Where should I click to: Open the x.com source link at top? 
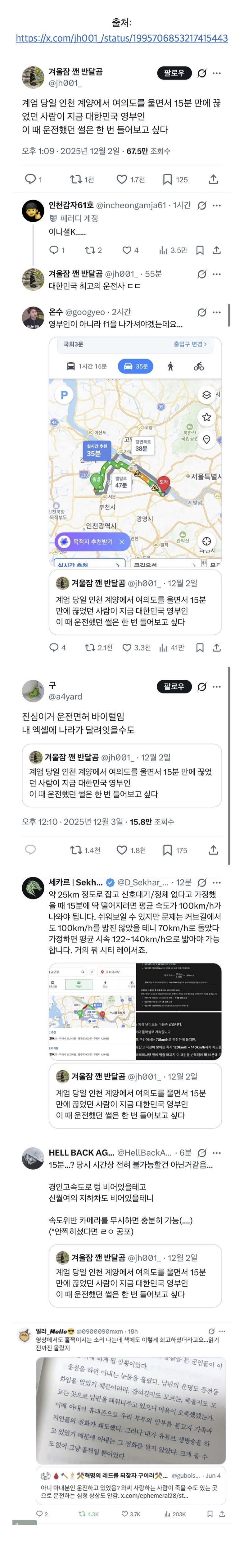pyautogui.click(x=122, y=38)
